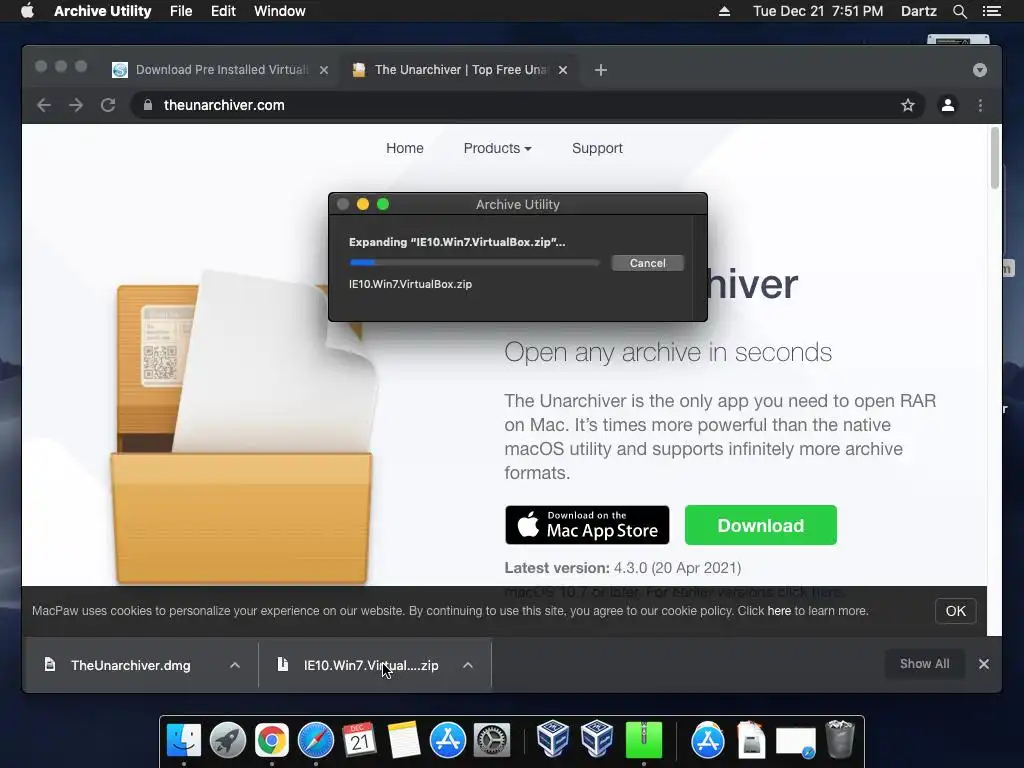Open Finder from the dock
The width and height of the screenshot is (1024, 768).
(x=184, y=741)
